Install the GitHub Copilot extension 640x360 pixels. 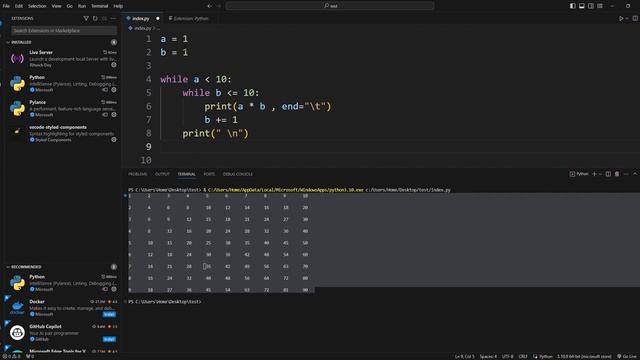tap(109, 339)
